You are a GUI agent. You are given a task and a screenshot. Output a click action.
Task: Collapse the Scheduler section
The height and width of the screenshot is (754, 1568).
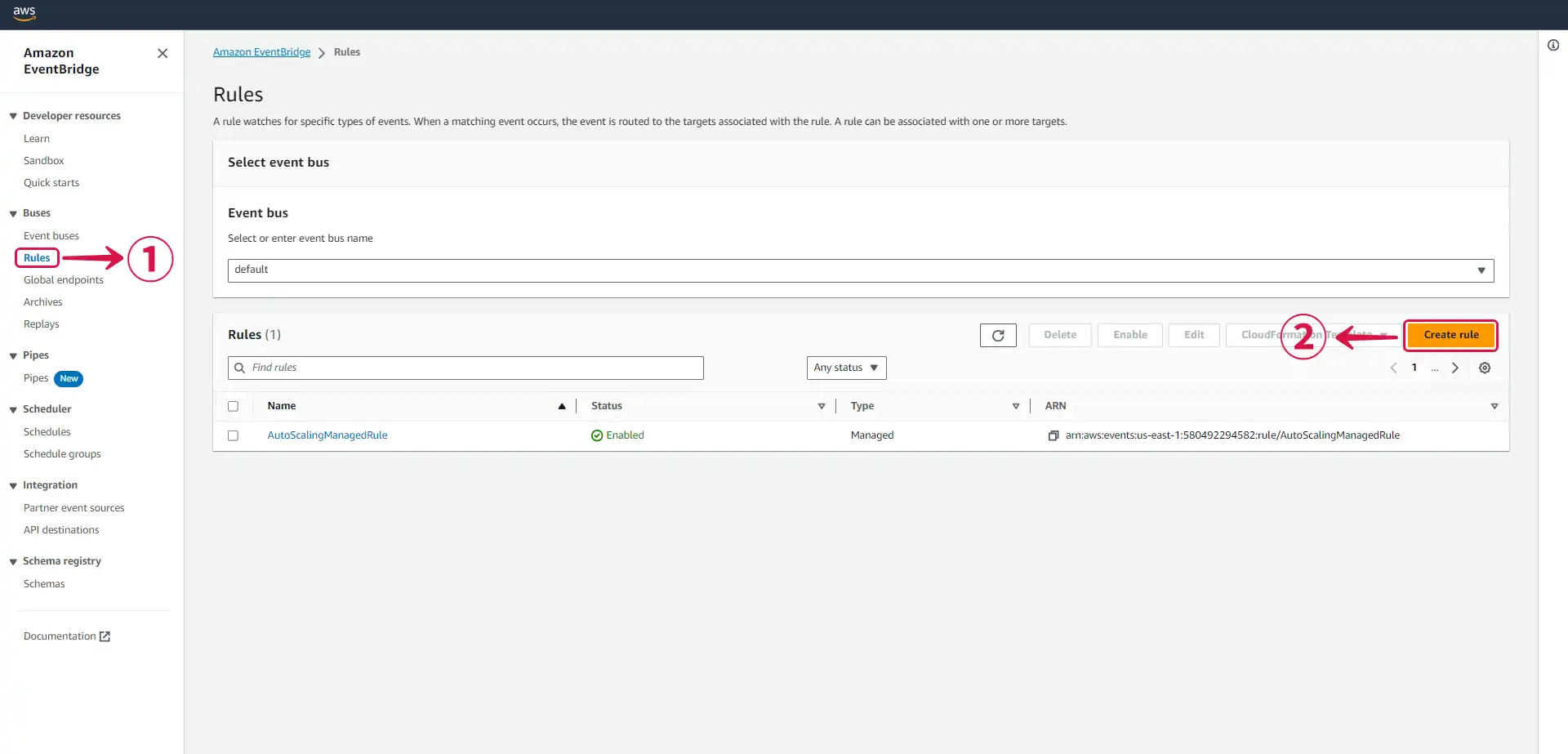pyautogui.click(x=13, y=409)
